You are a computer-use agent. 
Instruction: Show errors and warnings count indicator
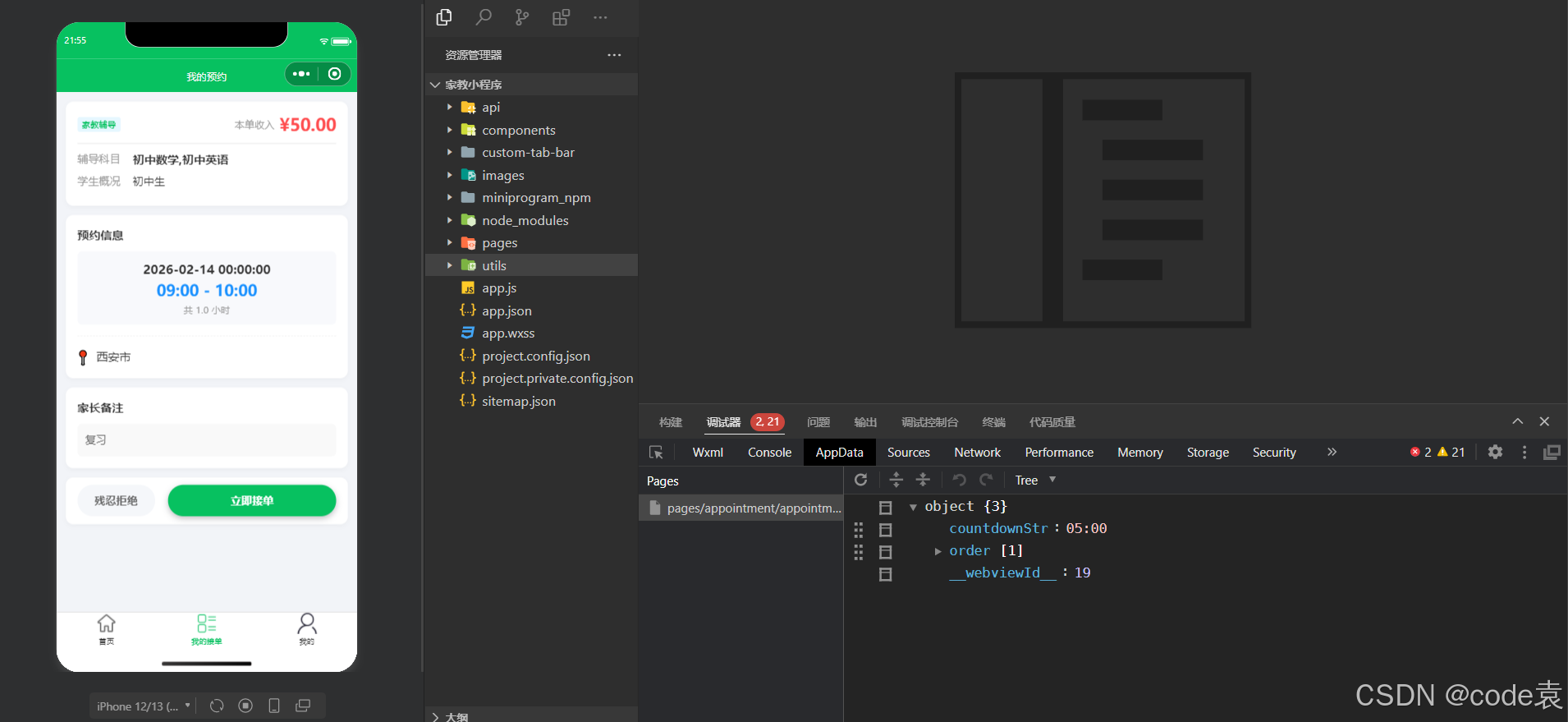1437,452
